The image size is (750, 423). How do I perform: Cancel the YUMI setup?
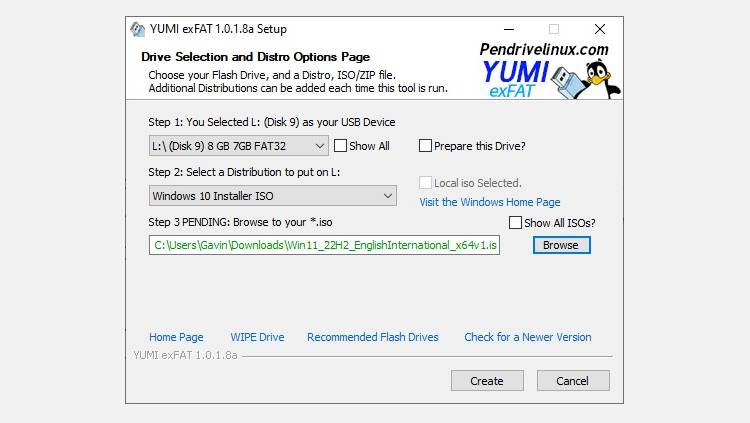[573, 380]
